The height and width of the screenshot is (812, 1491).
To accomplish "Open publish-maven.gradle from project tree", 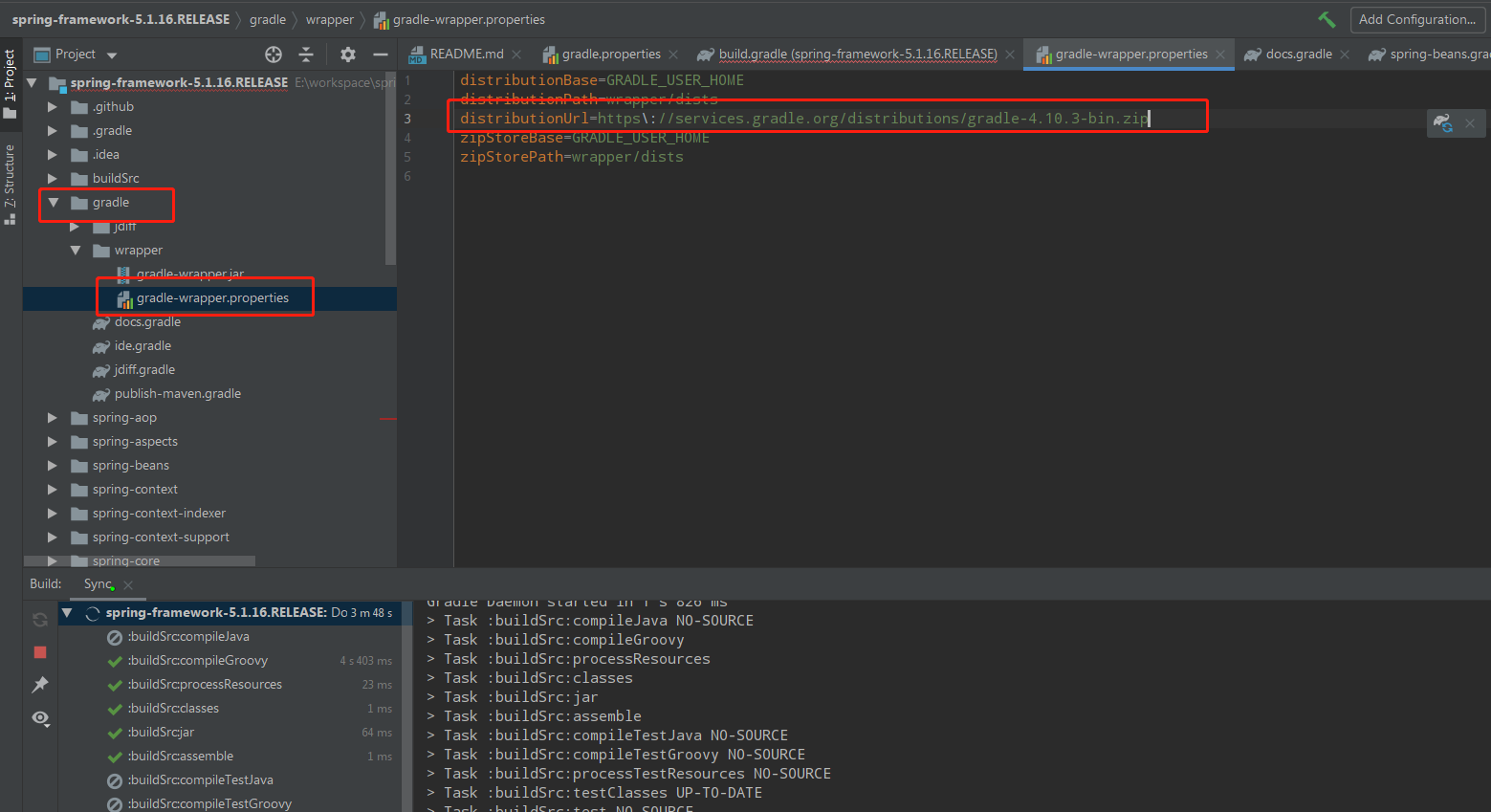I will pyautogui.click(x=178, y=394).
